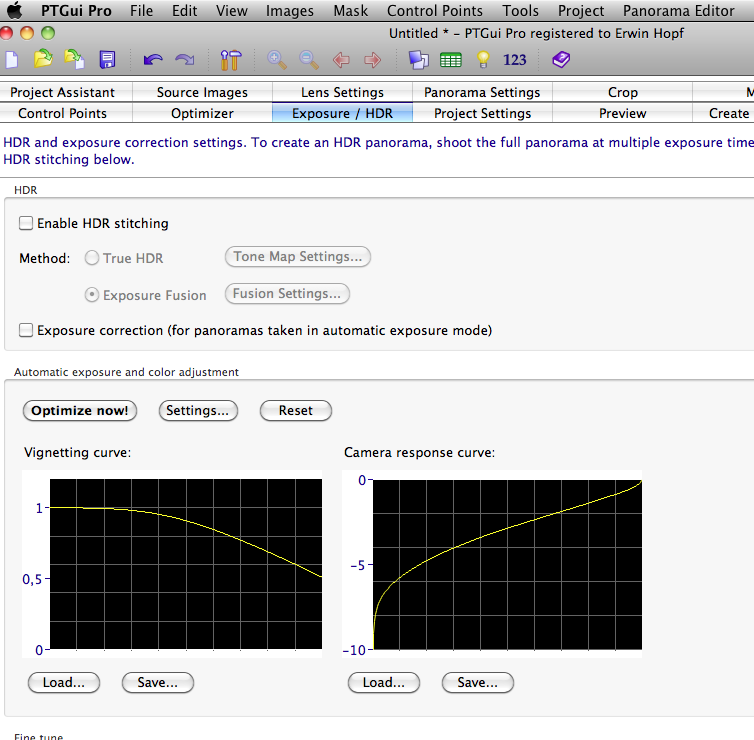754x740 pixels.
Task: Save the vignetting curve
Action: coord(158,683)
